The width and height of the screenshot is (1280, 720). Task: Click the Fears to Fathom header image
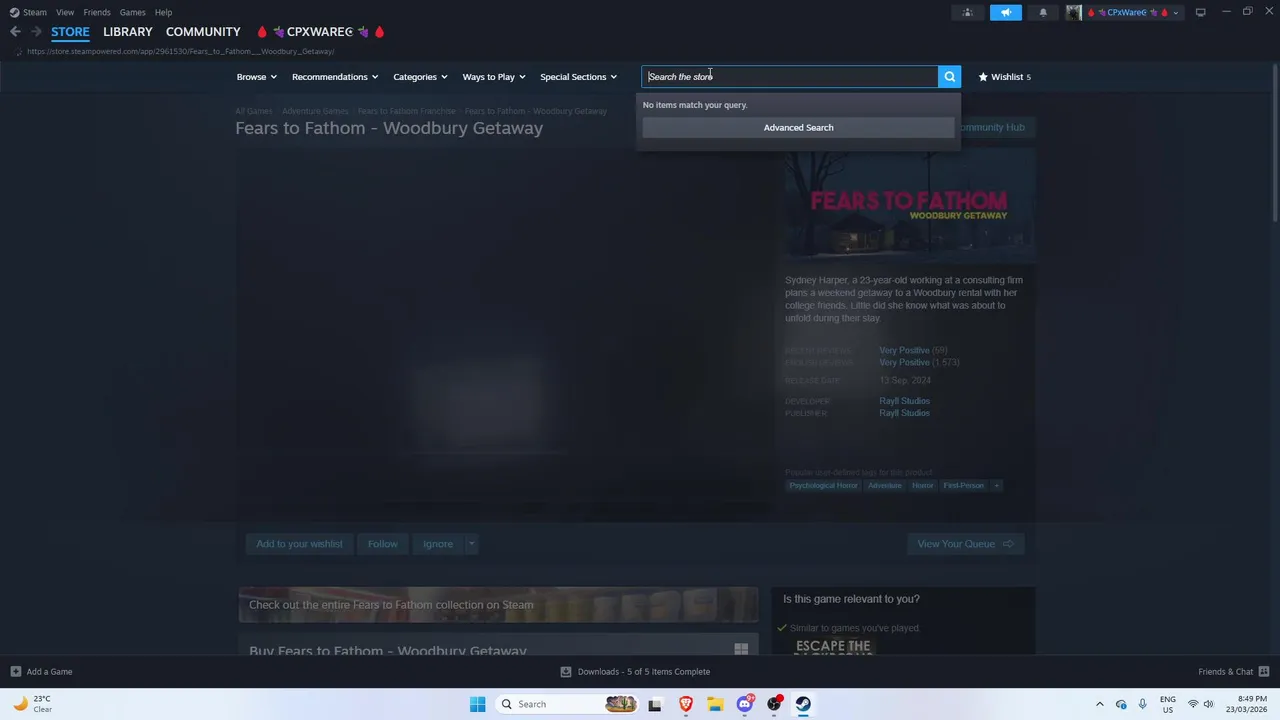click(x=909, y=205)
